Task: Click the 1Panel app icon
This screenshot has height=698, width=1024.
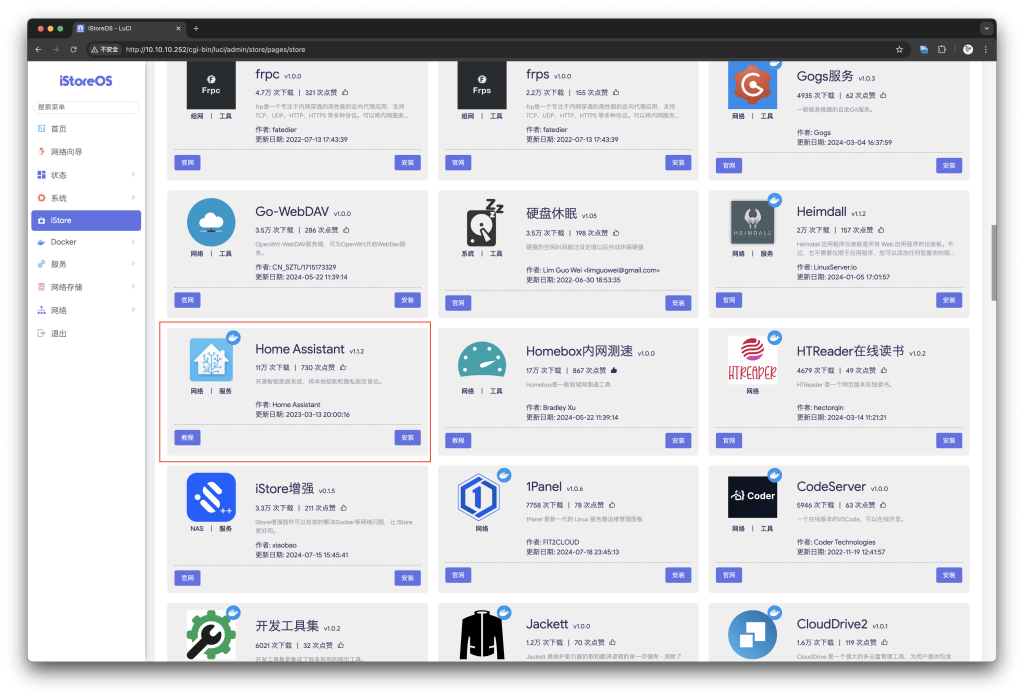Action: [x=480, y=497]
